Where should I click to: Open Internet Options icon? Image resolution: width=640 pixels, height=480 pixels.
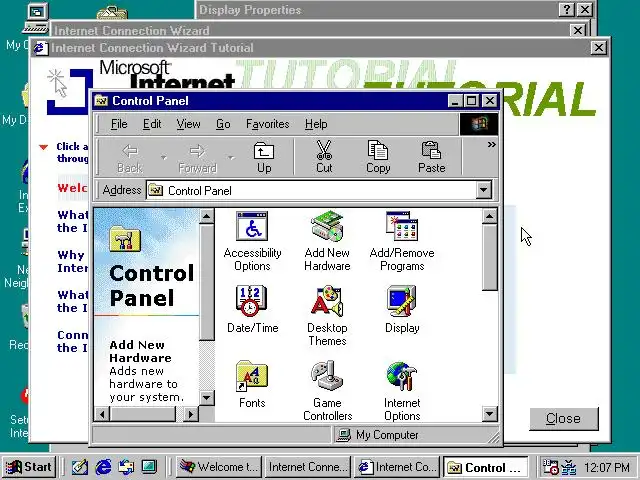coord(402,391)
